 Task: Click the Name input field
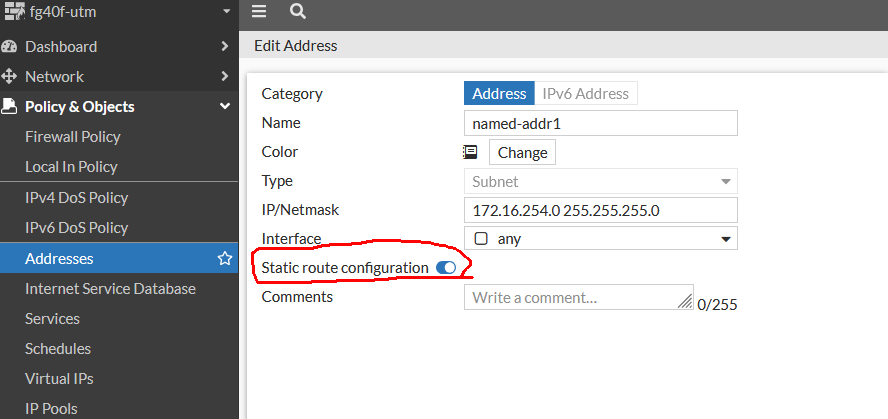[600, 123]
